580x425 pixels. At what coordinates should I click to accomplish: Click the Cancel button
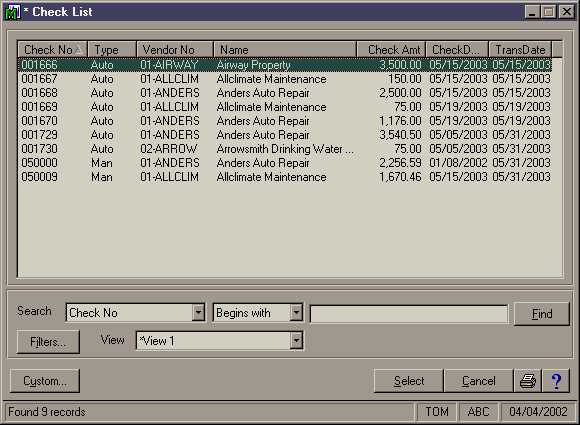click(x=478, y=381)
